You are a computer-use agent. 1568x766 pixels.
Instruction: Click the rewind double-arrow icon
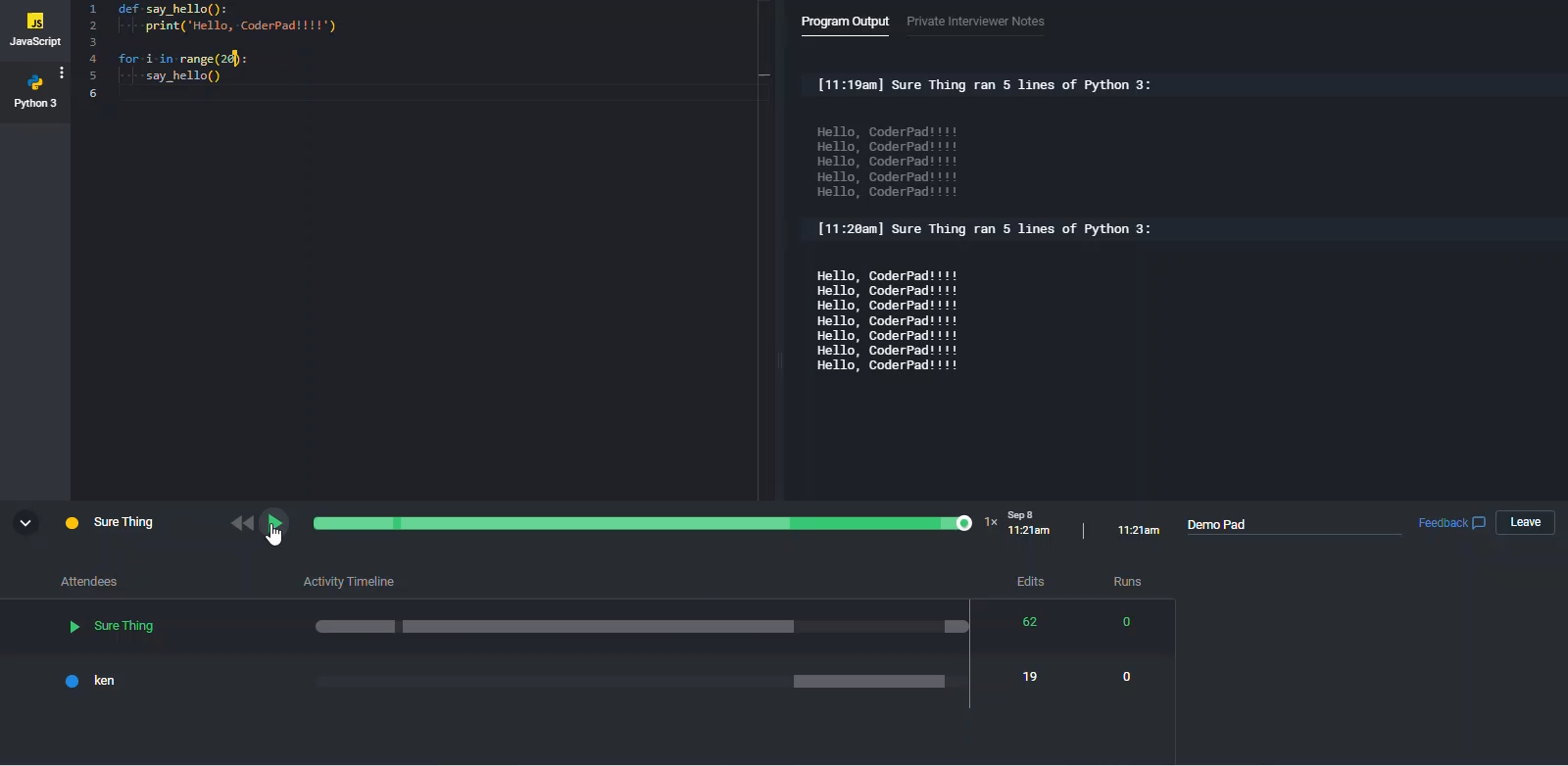point(242,523)
